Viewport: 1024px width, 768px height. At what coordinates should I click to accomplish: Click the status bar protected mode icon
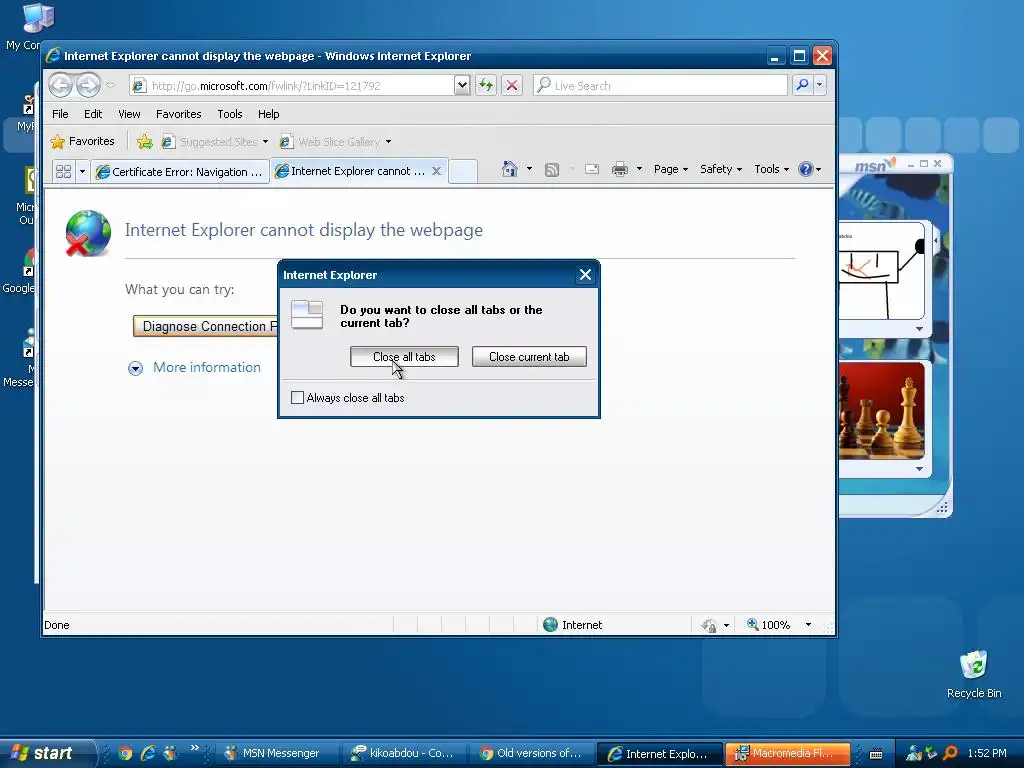pyautogui.click(x=709, y=625)
